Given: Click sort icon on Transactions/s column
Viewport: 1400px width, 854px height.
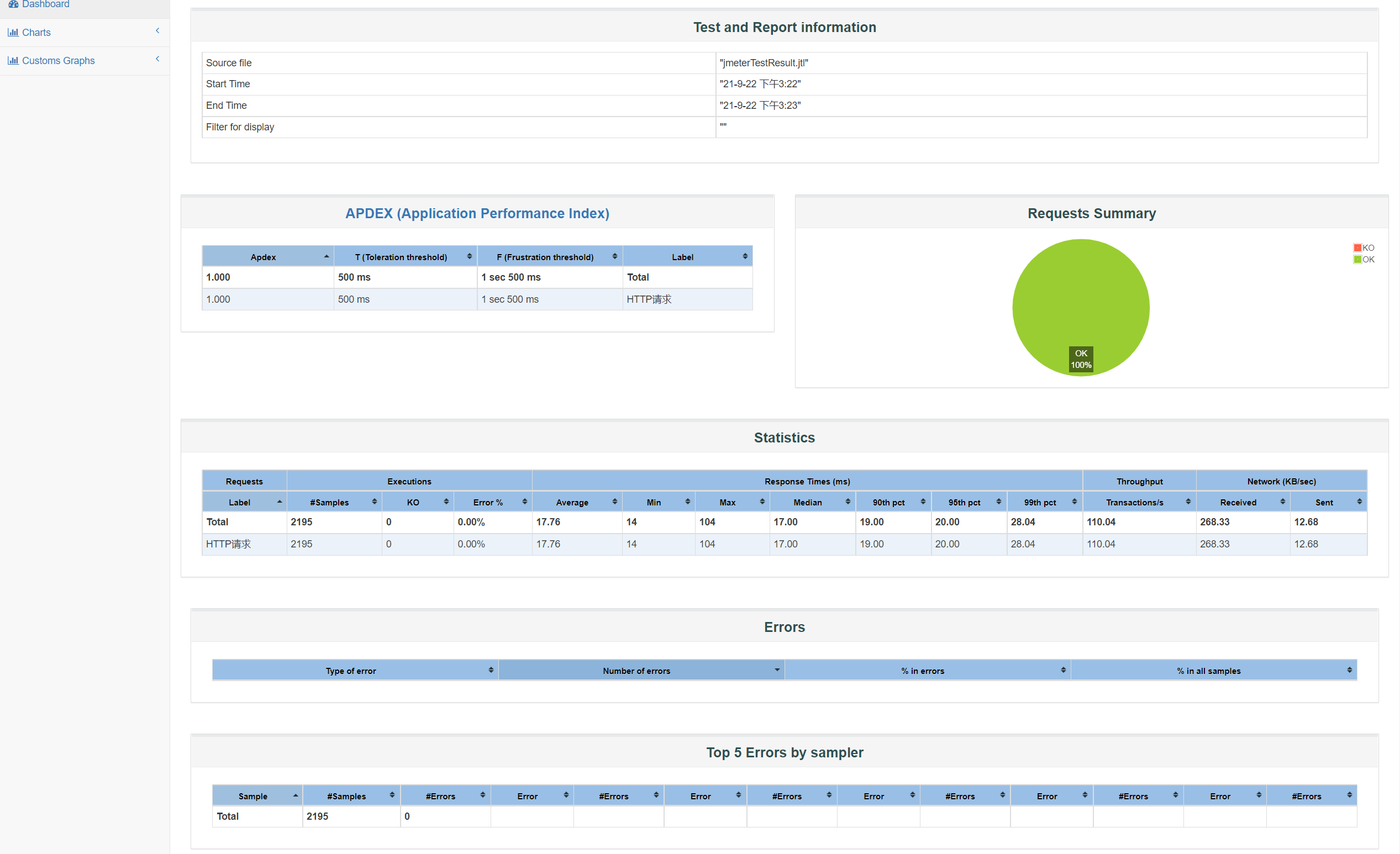Looking at the screenshot, I should click(1187, 502).
